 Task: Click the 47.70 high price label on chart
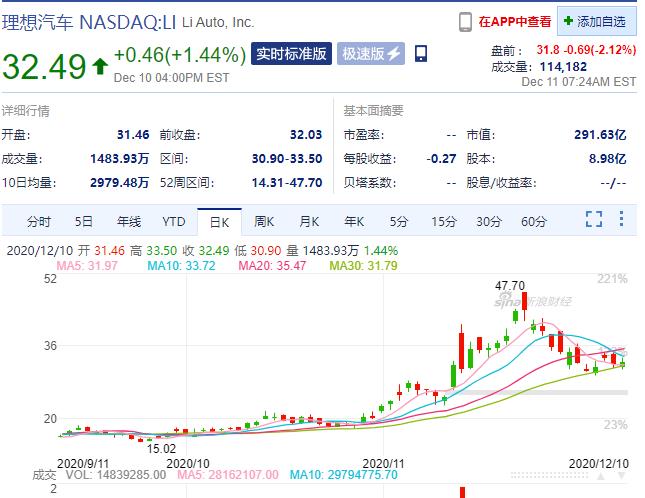point(510,285)
